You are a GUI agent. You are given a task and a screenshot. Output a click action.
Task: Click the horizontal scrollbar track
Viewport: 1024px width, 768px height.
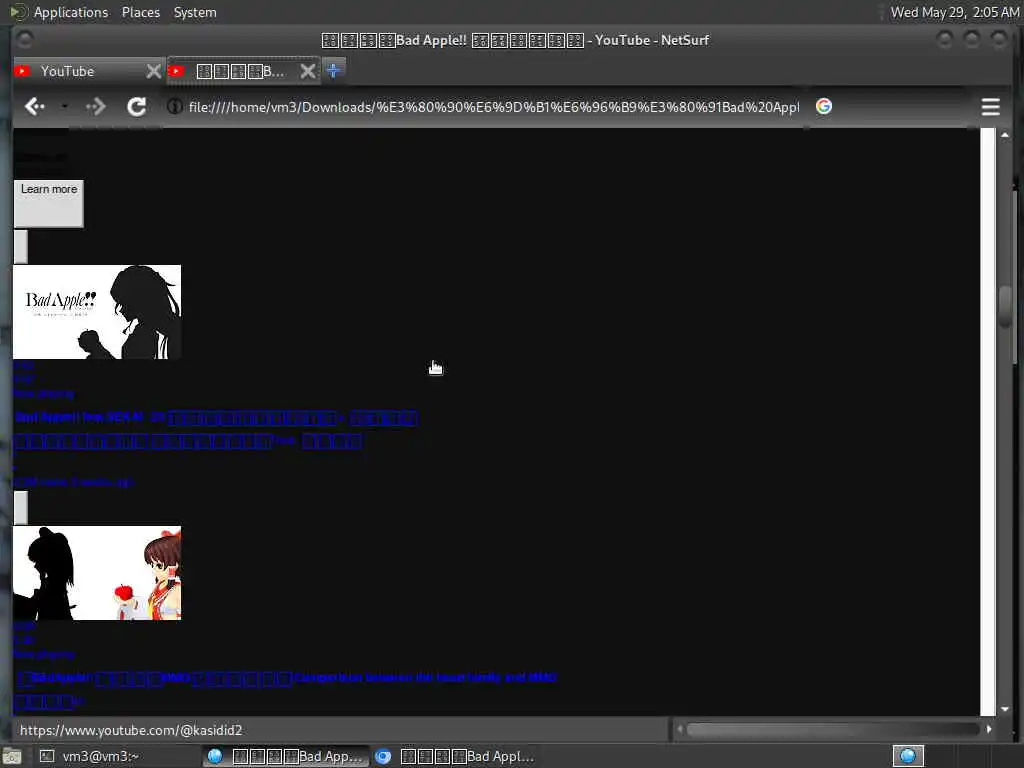(x=833, y=729)
